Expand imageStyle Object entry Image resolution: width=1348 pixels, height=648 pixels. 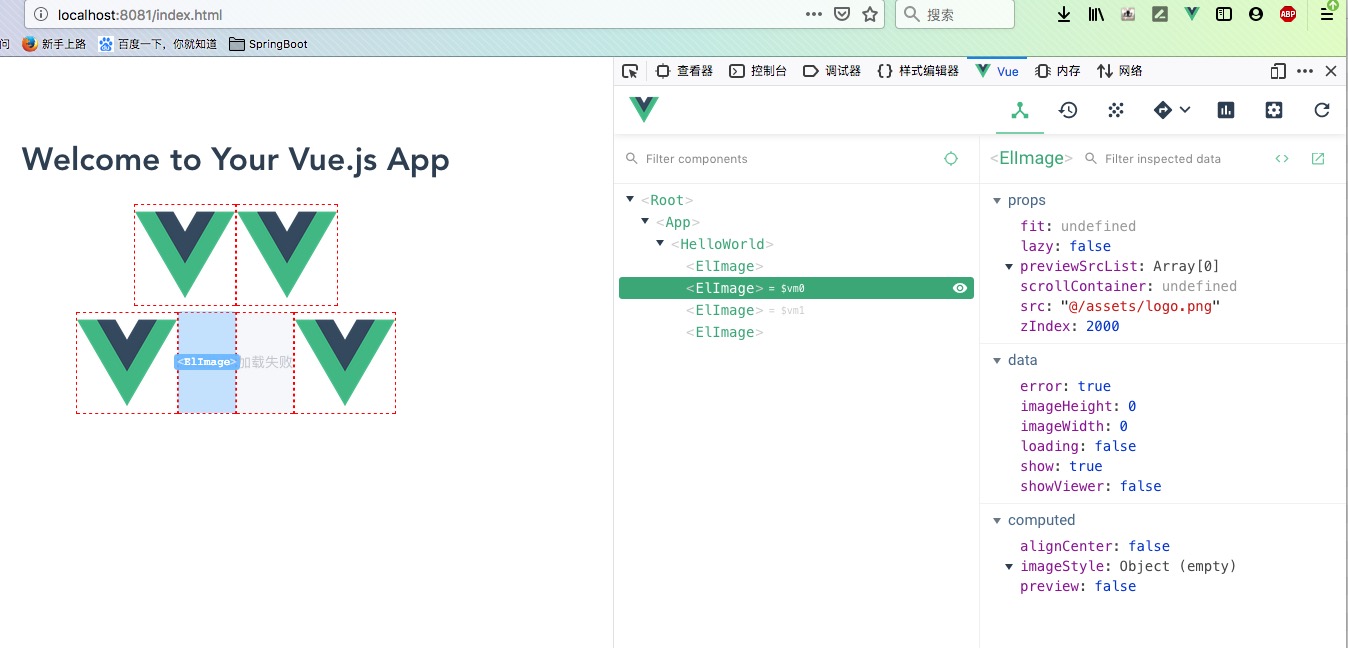pos(1009,566)
